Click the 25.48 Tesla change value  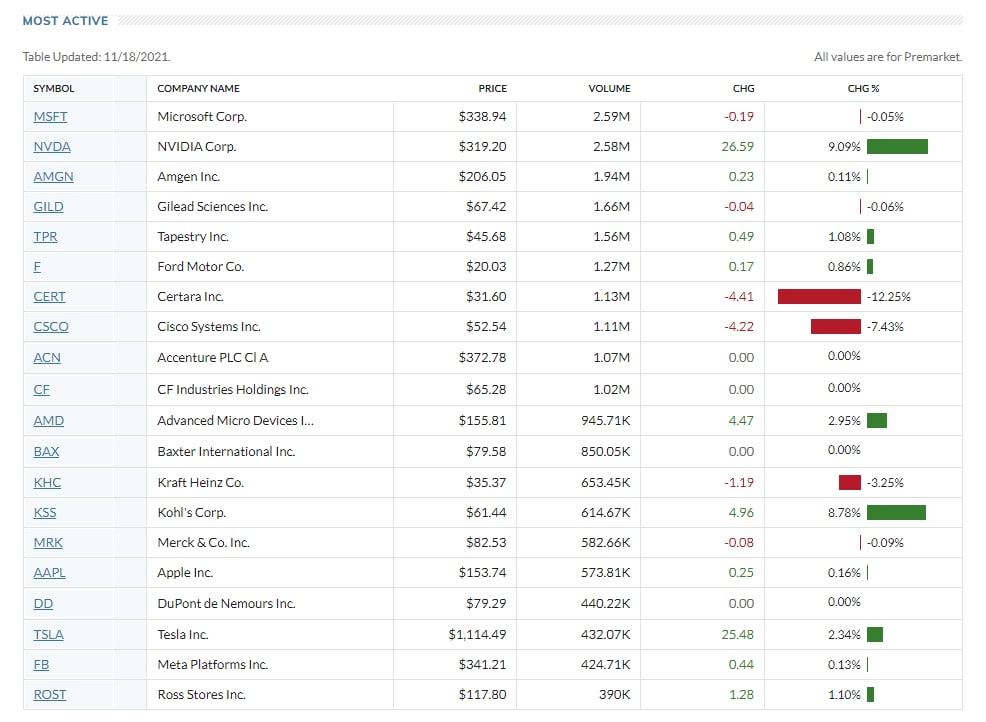click(738, 635)
